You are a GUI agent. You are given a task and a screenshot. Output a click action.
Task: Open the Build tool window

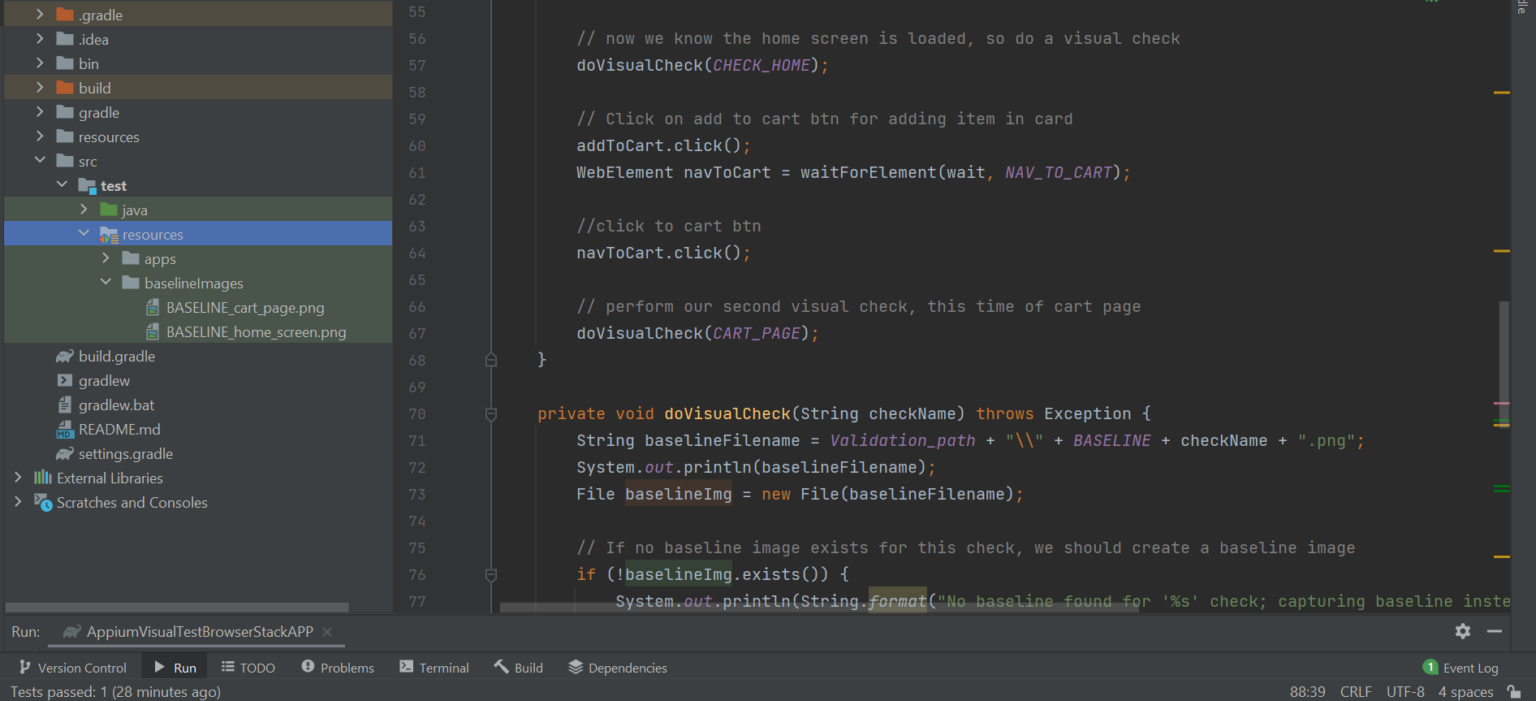(518, 667)
